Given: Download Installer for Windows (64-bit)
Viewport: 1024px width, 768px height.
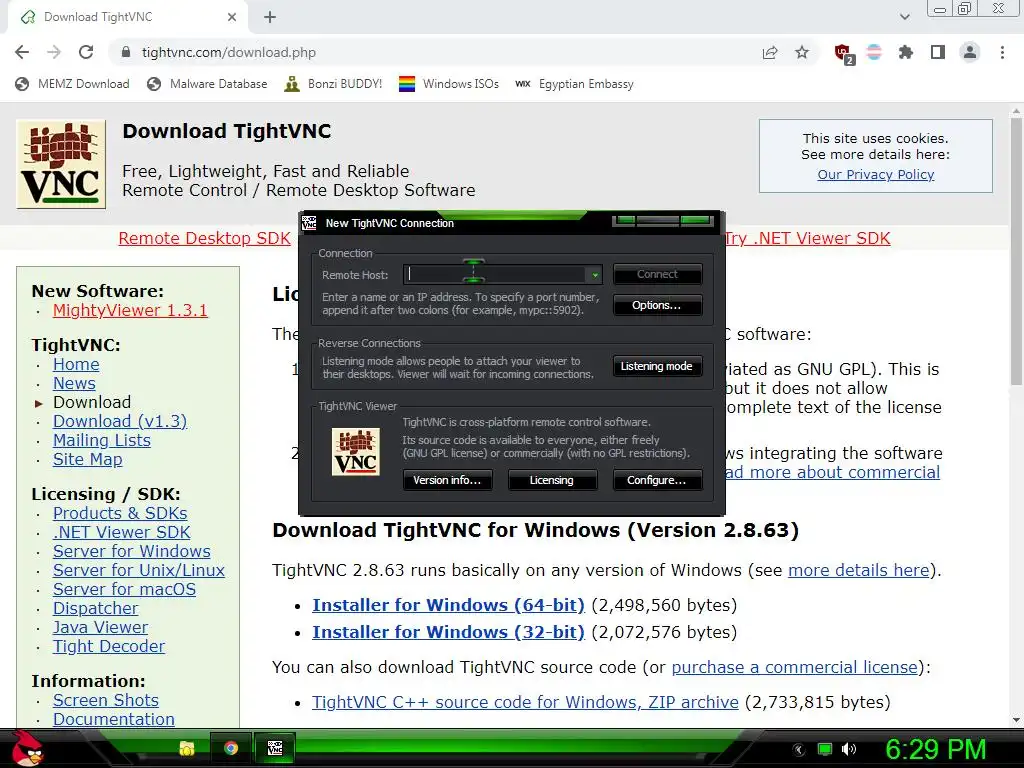Looking at the screenshot, I should (x=448, y=605).
